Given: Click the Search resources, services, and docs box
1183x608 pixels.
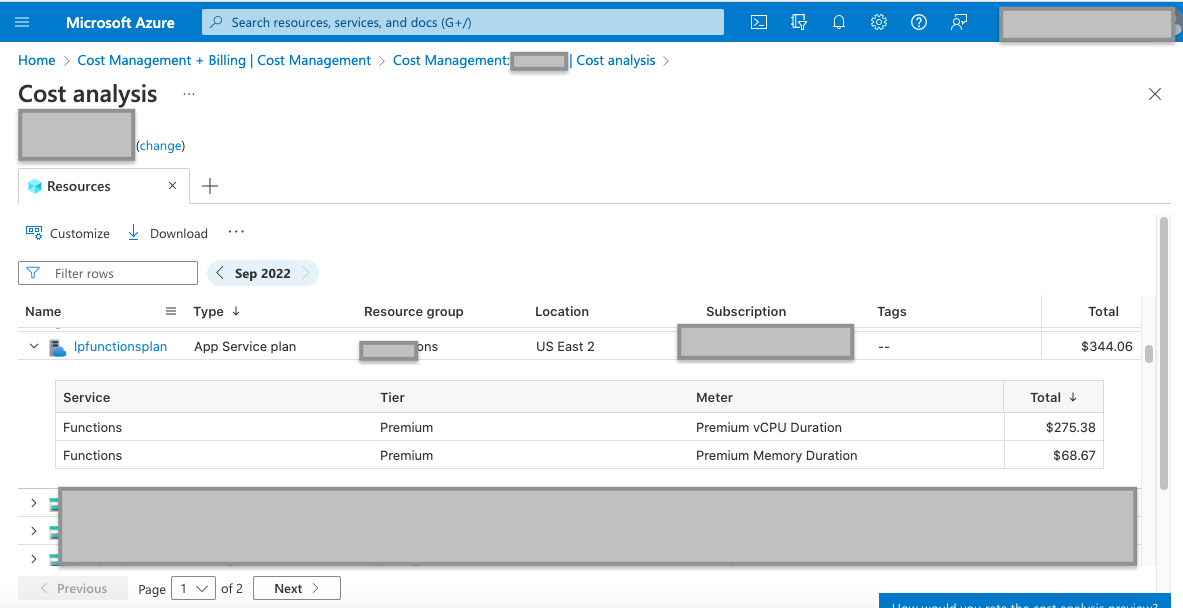Looking at the screenshot, I should click(x=462, y=22).
